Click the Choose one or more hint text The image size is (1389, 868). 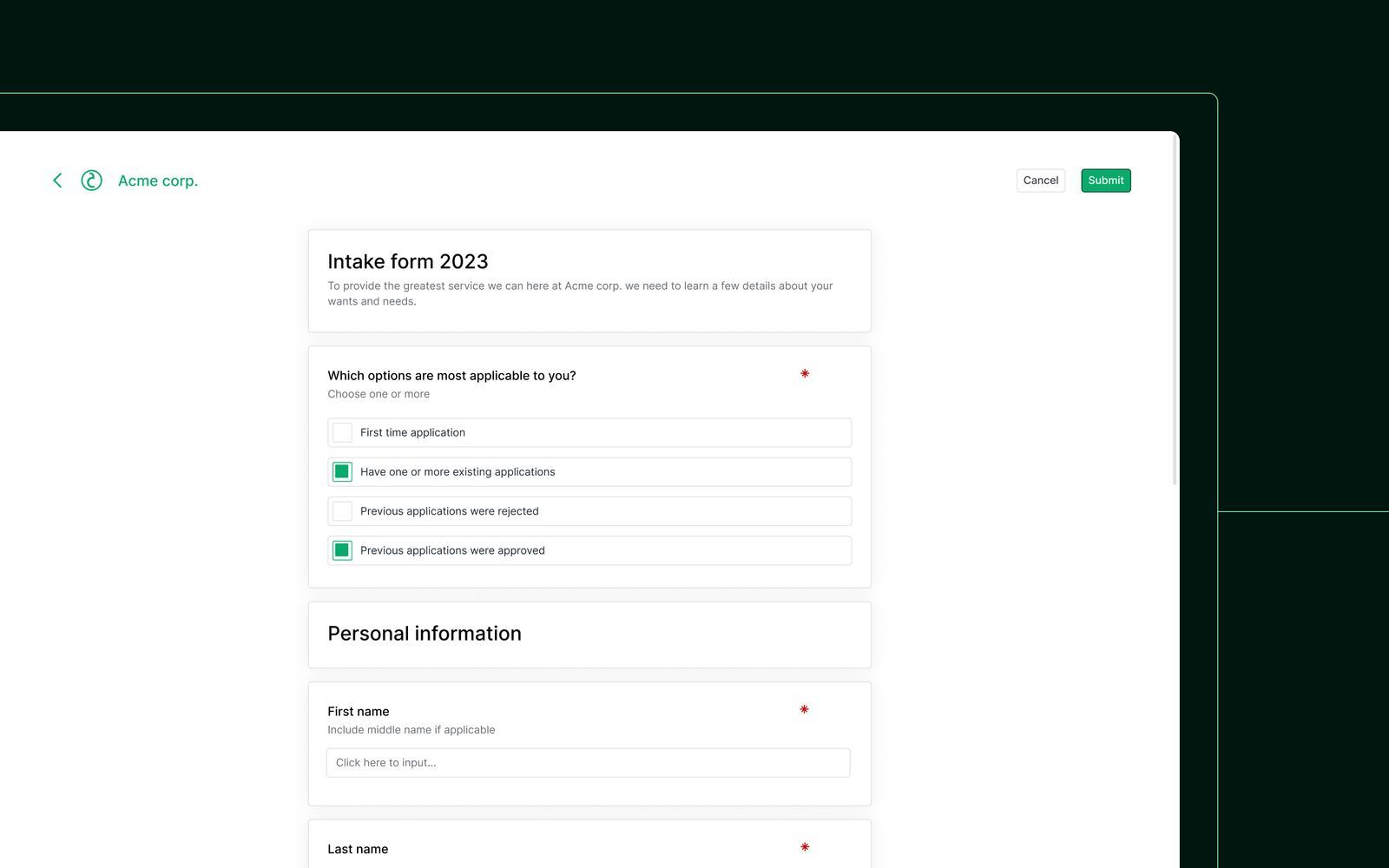379,394
